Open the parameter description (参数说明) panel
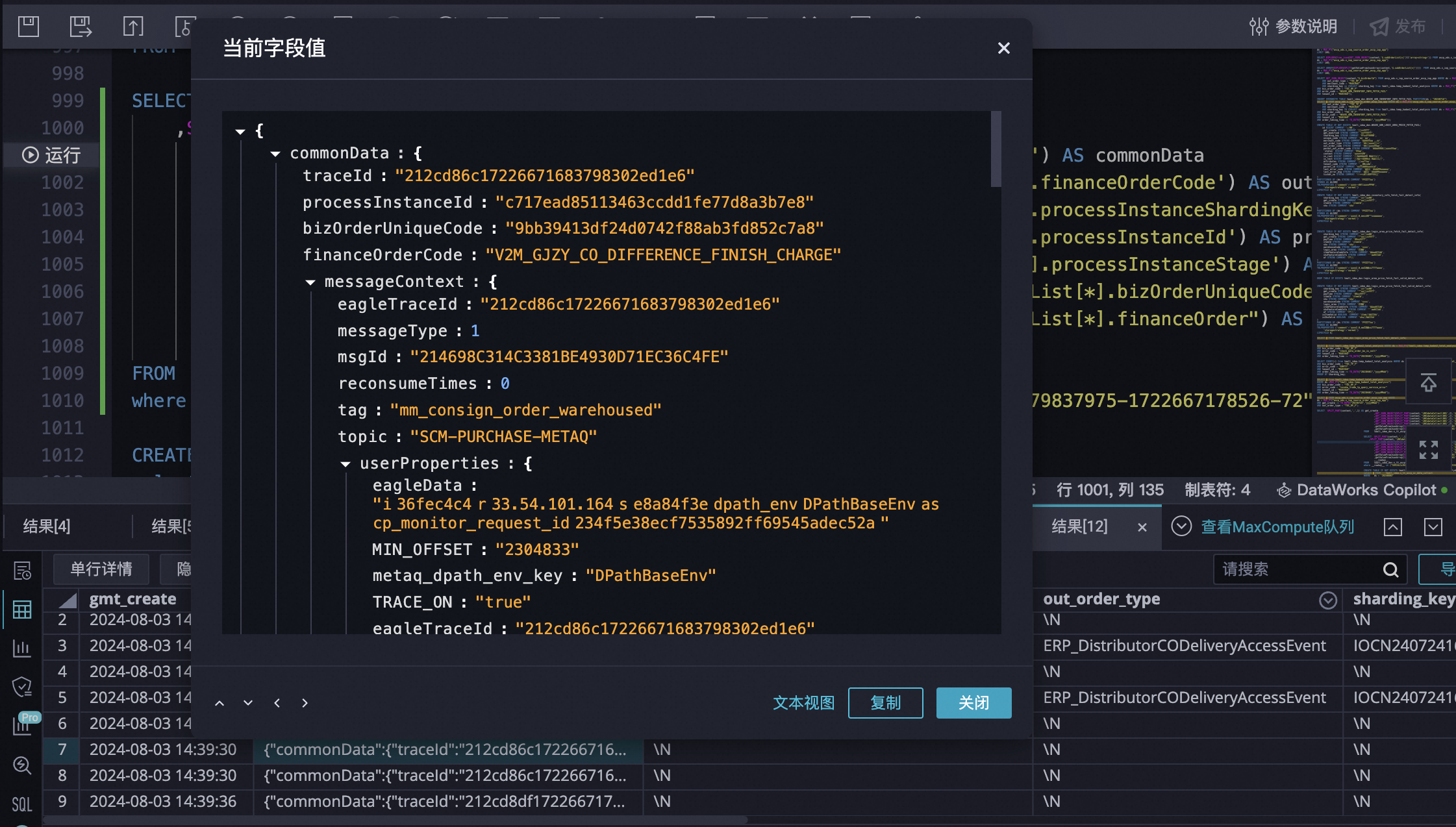1456x827 pixels. [1293, 27]
